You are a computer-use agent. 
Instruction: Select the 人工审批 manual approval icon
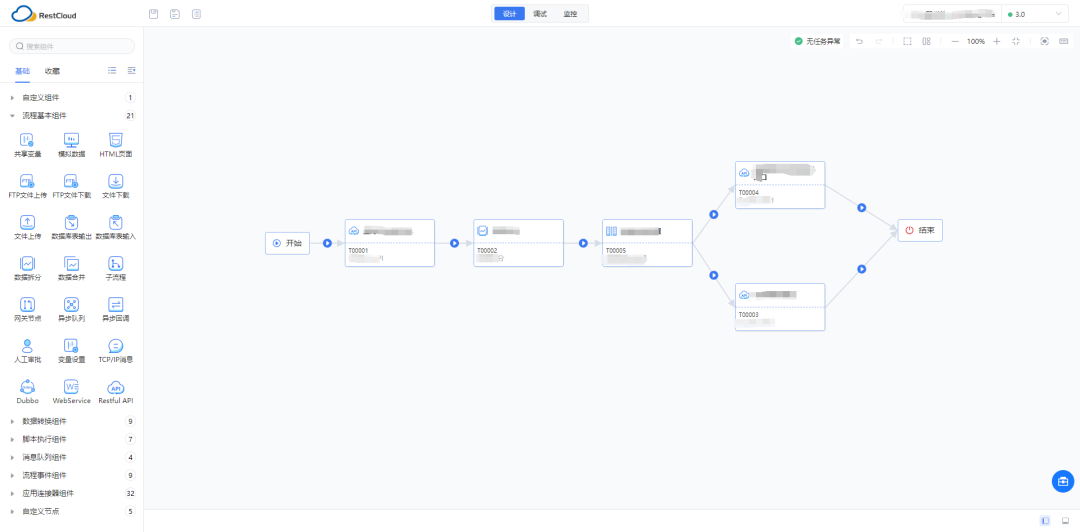point(27,346)
